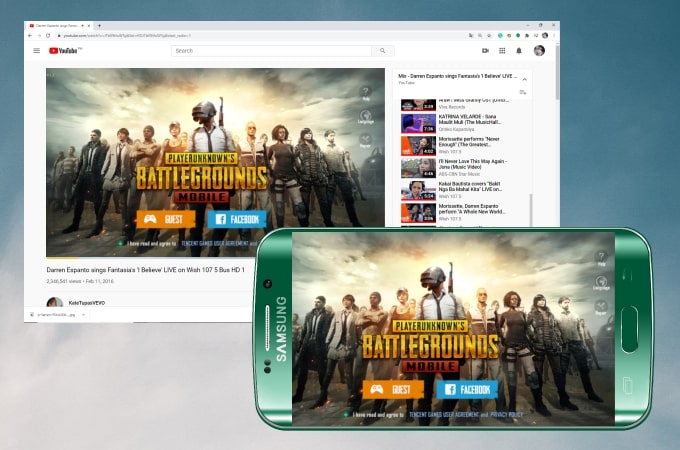Open the Chrome three-dot menu
Screen dimensions: 680x450
(554, 36)
